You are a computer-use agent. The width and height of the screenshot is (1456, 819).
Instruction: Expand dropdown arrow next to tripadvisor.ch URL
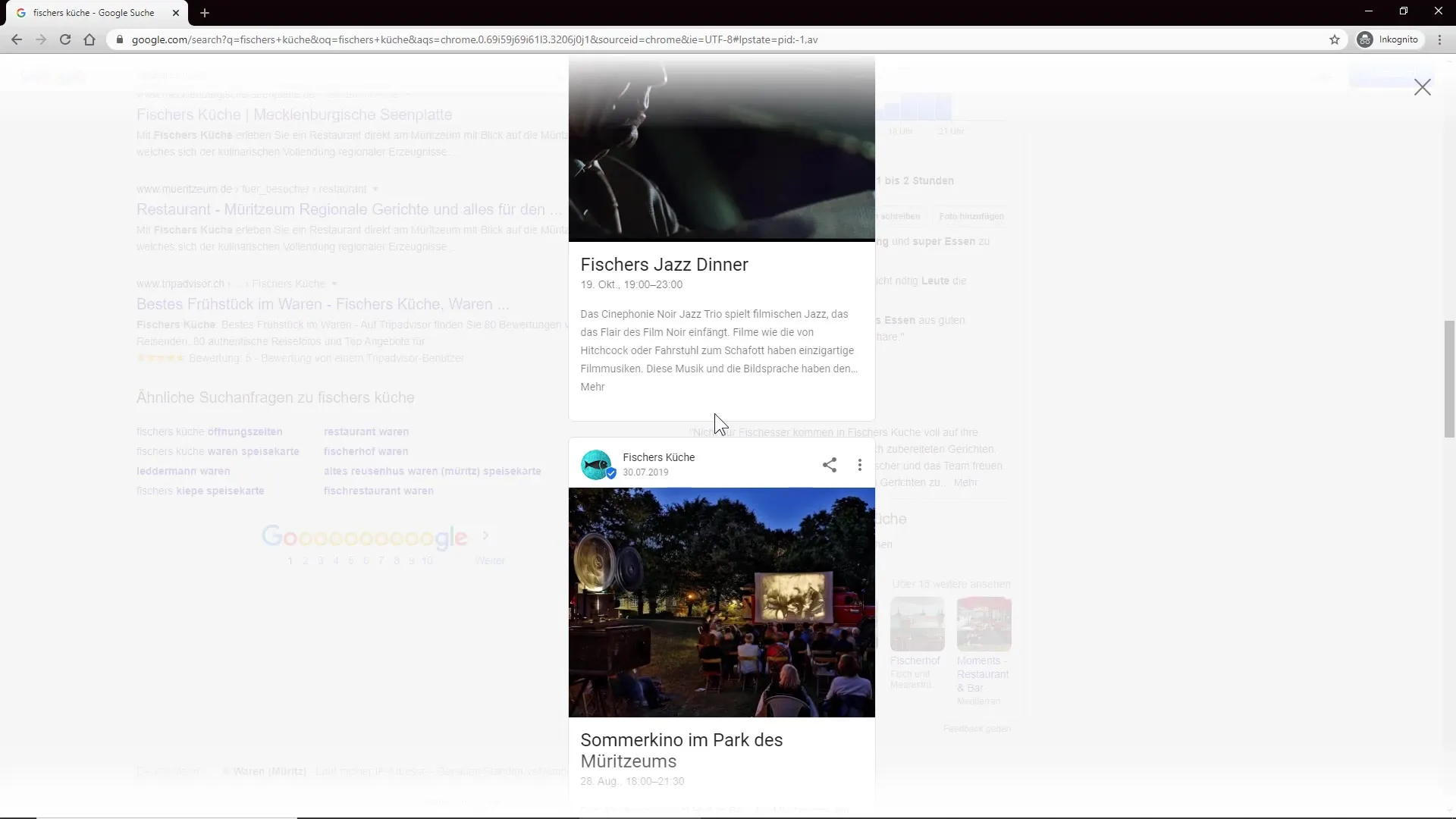click(334, 284)
